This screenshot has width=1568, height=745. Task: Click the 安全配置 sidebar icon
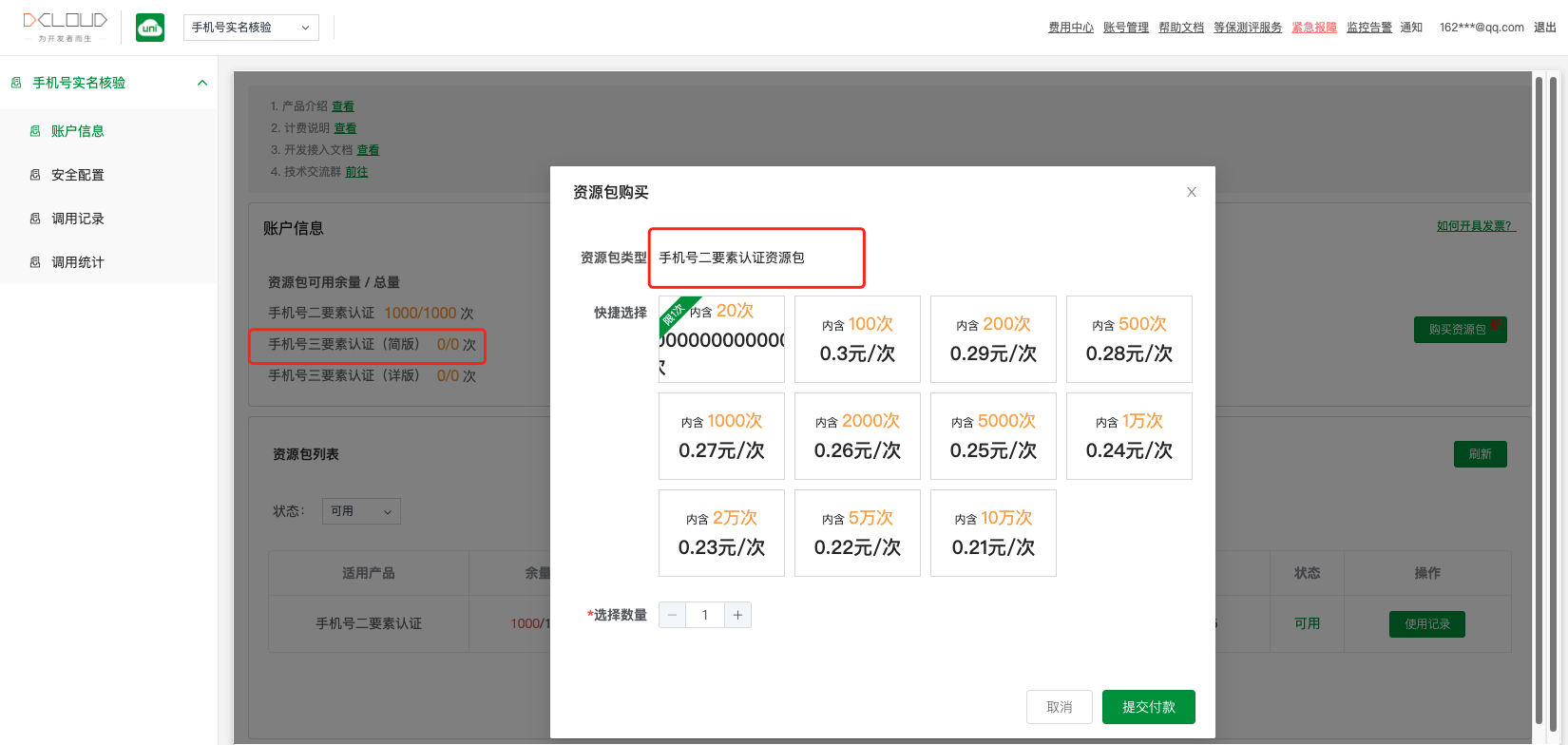click(35, 175)
